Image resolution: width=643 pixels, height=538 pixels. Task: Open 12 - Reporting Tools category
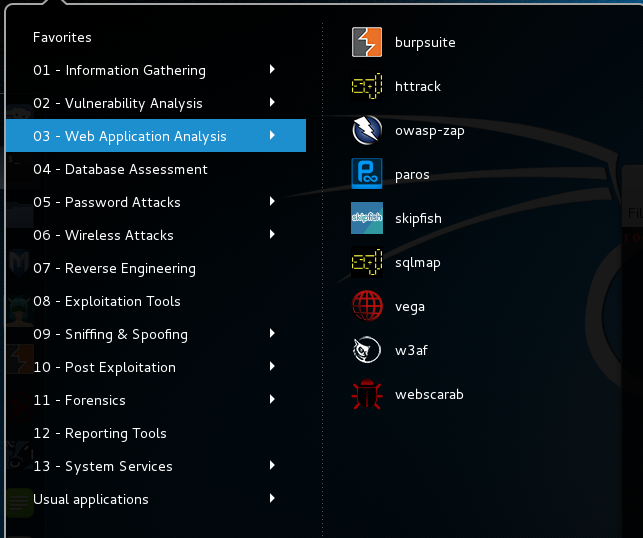(156, 433)
